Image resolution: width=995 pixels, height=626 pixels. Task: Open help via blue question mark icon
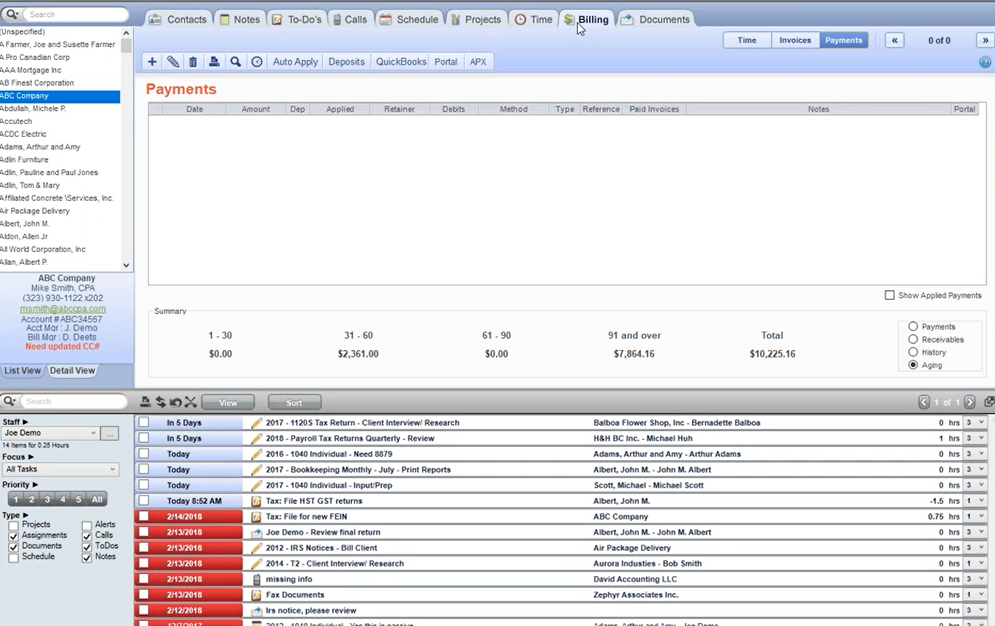tap(985, 62)
